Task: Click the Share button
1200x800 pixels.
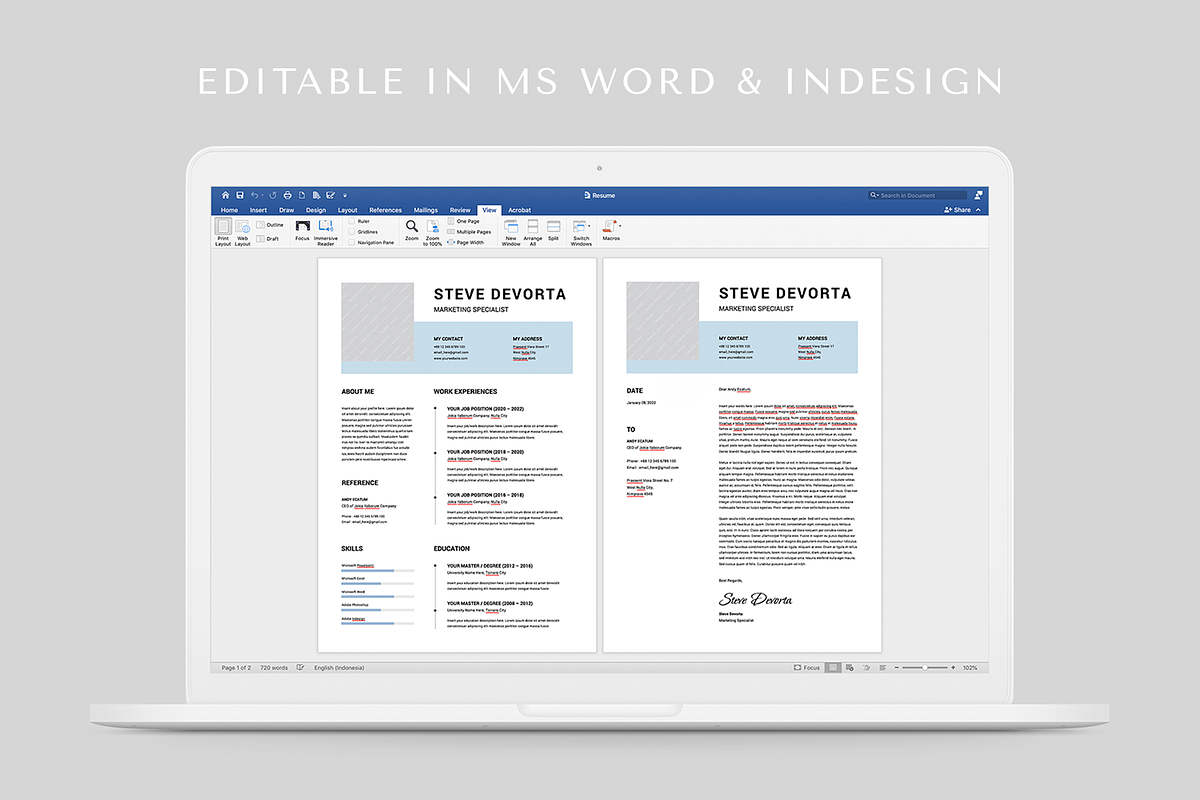Action: tap(957, 210)
